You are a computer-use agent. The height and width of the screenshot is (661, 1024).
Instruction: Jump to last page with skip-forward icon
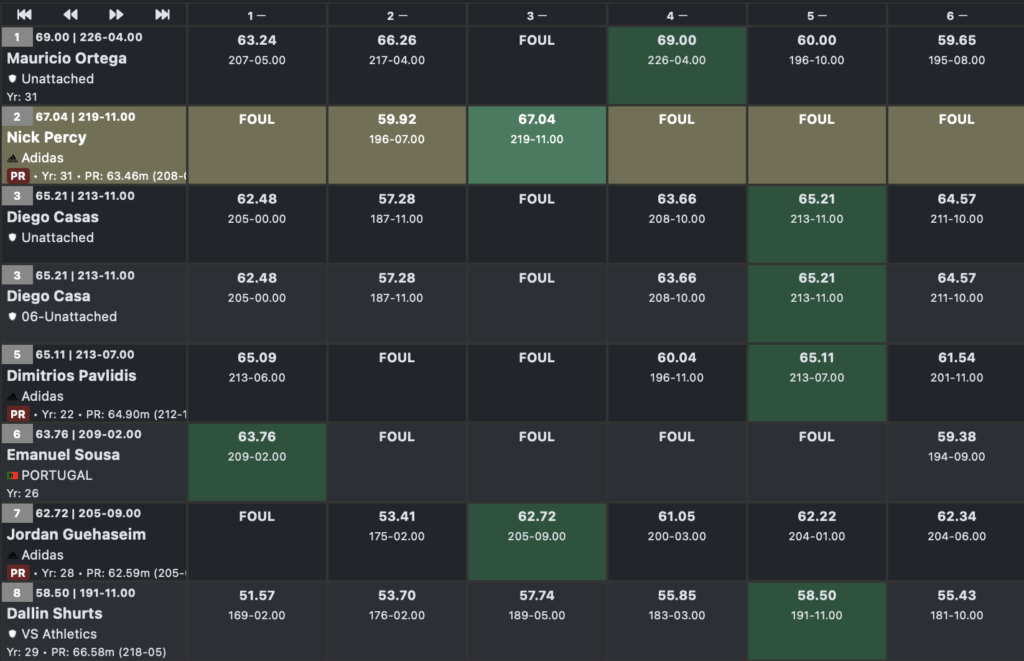point(163,14)
